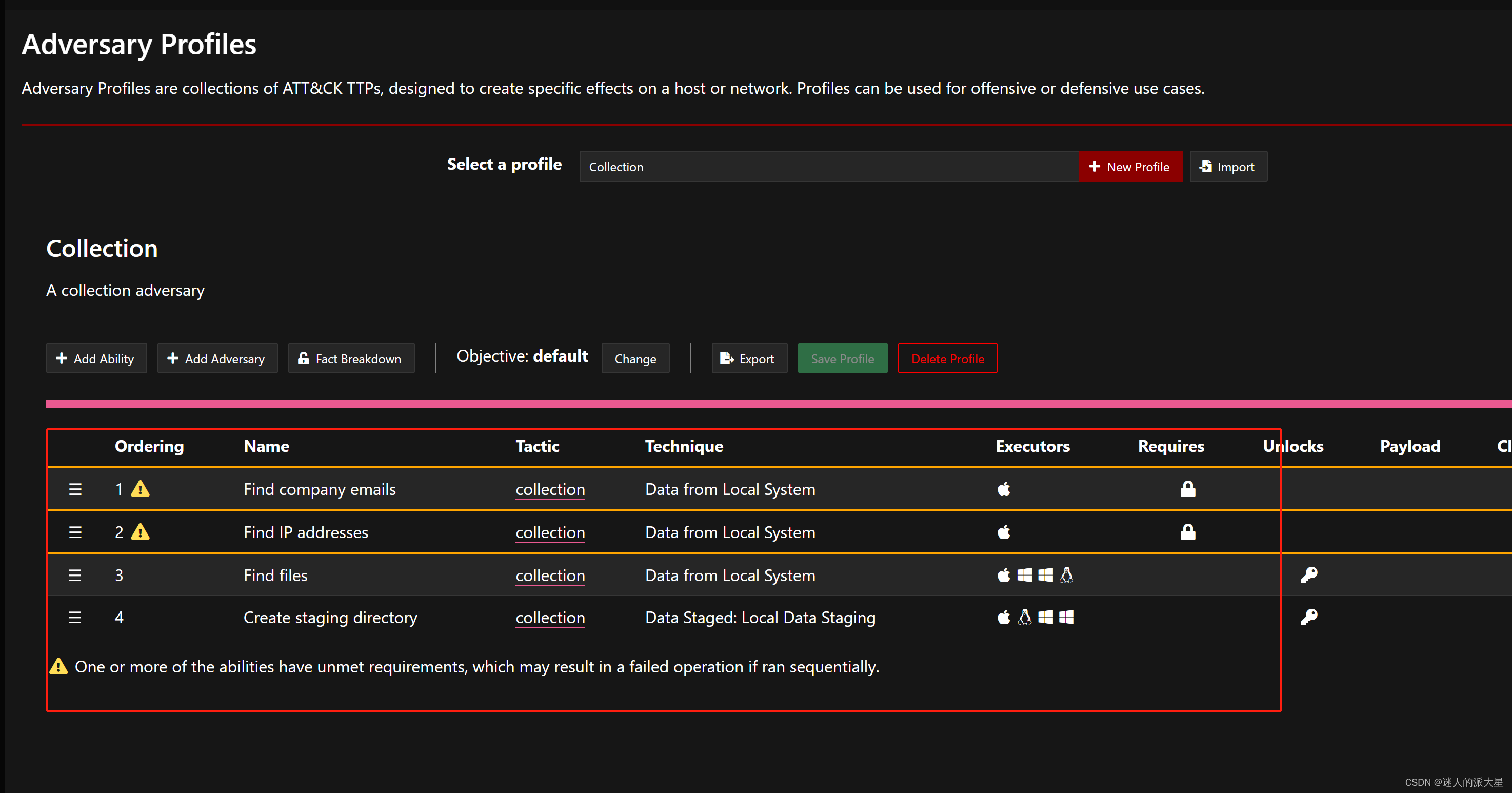This screenshot has height=793, width=1512.
Task: Open the Select a profile dropdown
Action: [x=828, y=167]
